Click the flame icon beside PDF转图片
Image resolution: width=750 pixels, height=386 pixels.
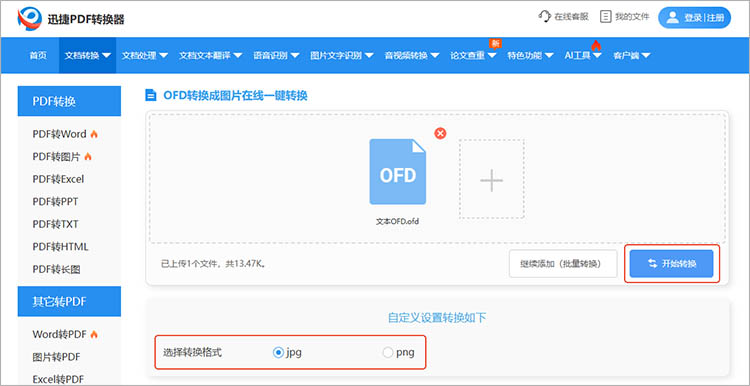click(x=88, y=156)
